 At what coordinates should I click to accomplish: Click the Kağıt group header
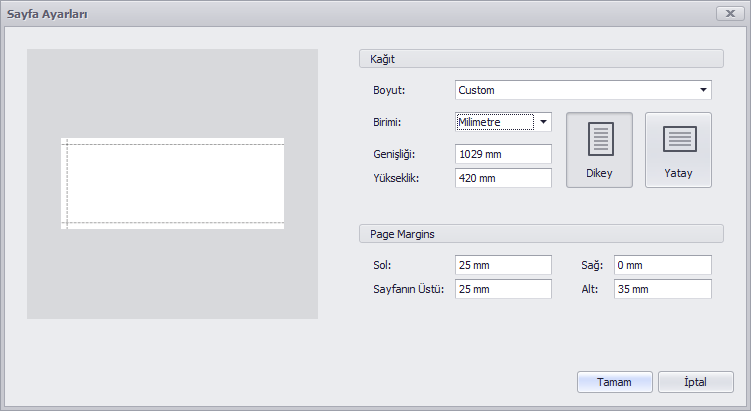(541, 59)
